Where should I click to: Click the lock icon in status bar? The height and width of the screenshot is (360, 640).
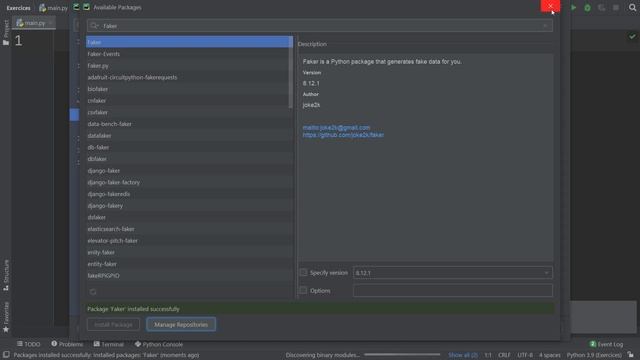click(631, 355)
